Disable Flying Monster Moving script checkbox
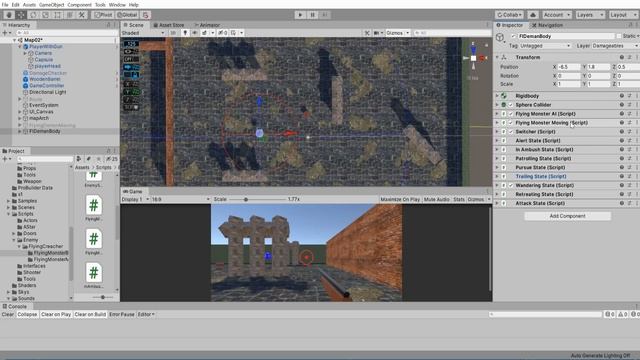Screen dimensions: 640x360 tap(511, 123)
